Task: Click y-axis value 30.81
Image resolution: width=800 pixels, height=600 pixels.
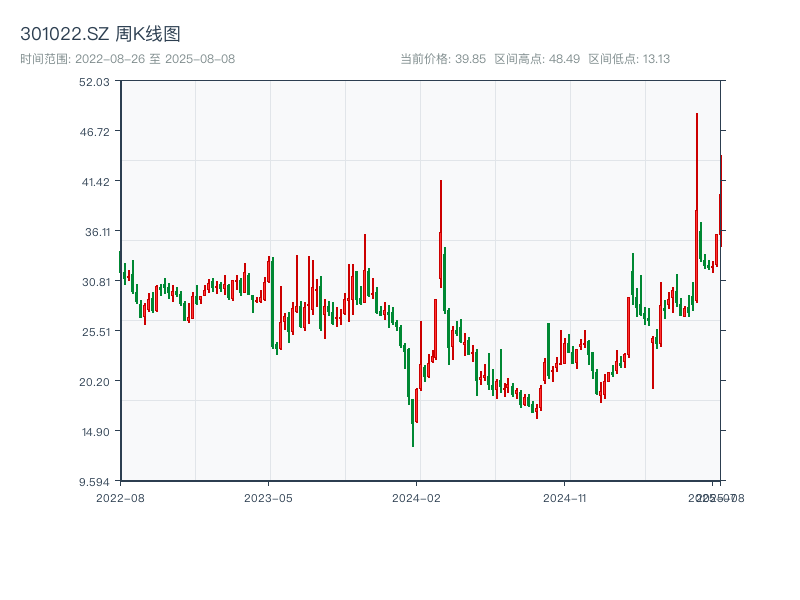Action: pyautogui.click(x=96, y=282)
